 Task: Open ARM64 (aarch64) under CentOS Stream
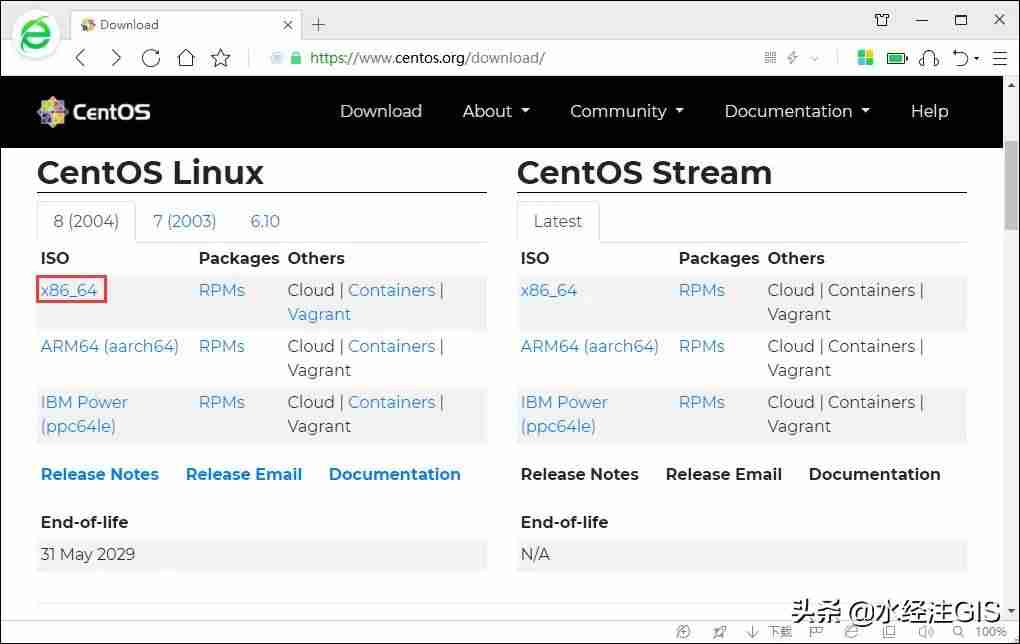click(589, 346)
